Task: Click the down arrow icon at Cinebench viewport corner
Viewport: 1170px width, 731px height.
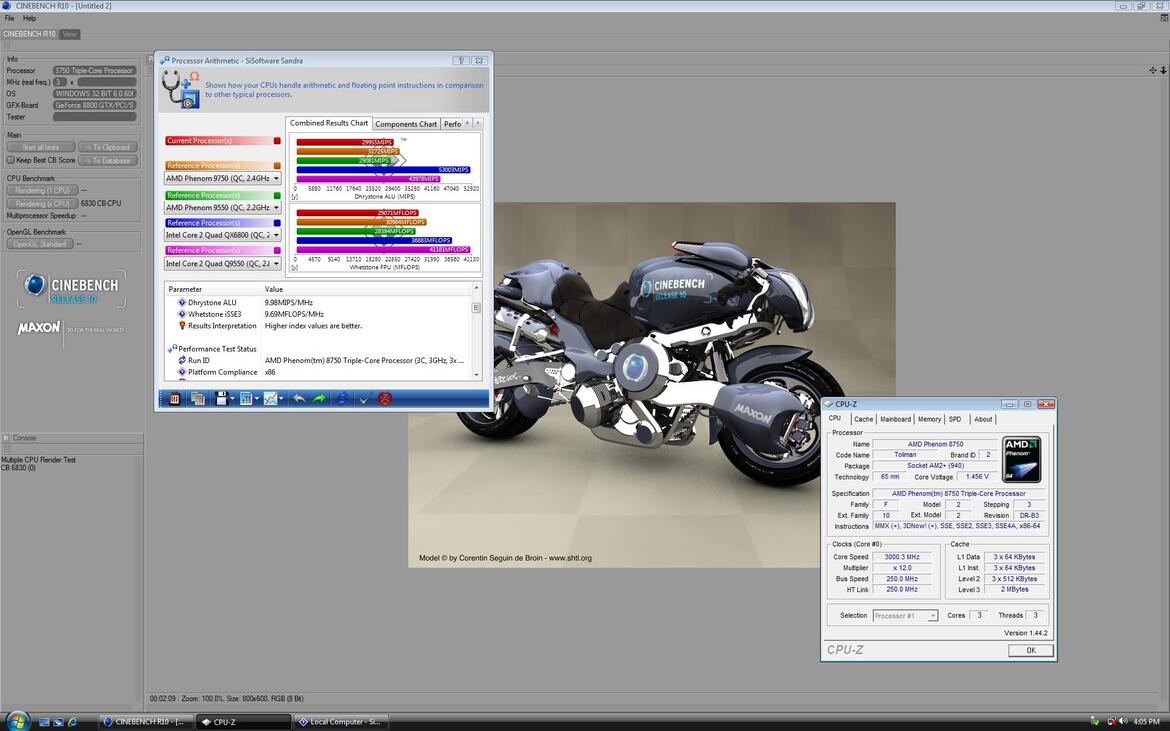Action: pos(1163,70)
